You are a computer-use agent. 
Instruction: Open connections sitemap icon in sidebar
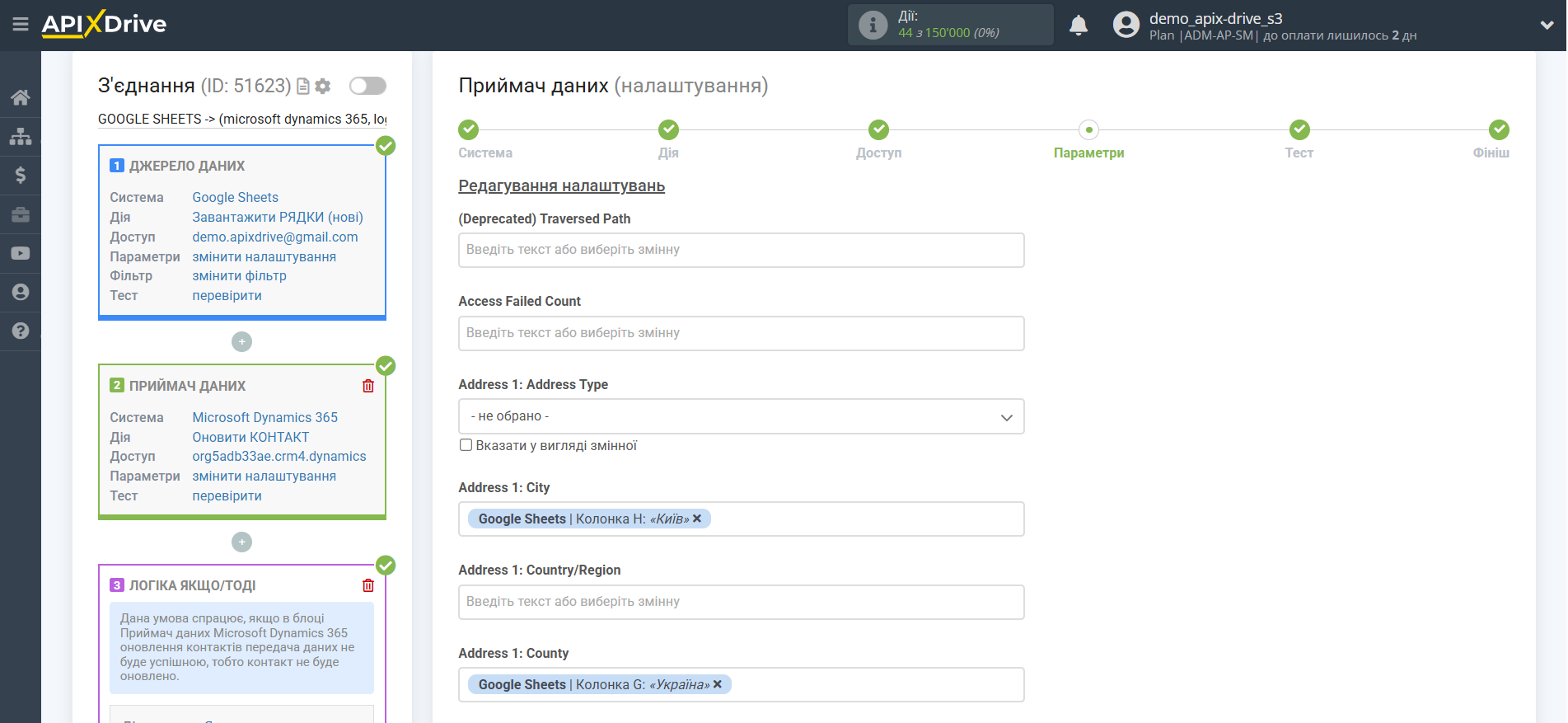tap(21, 136)
